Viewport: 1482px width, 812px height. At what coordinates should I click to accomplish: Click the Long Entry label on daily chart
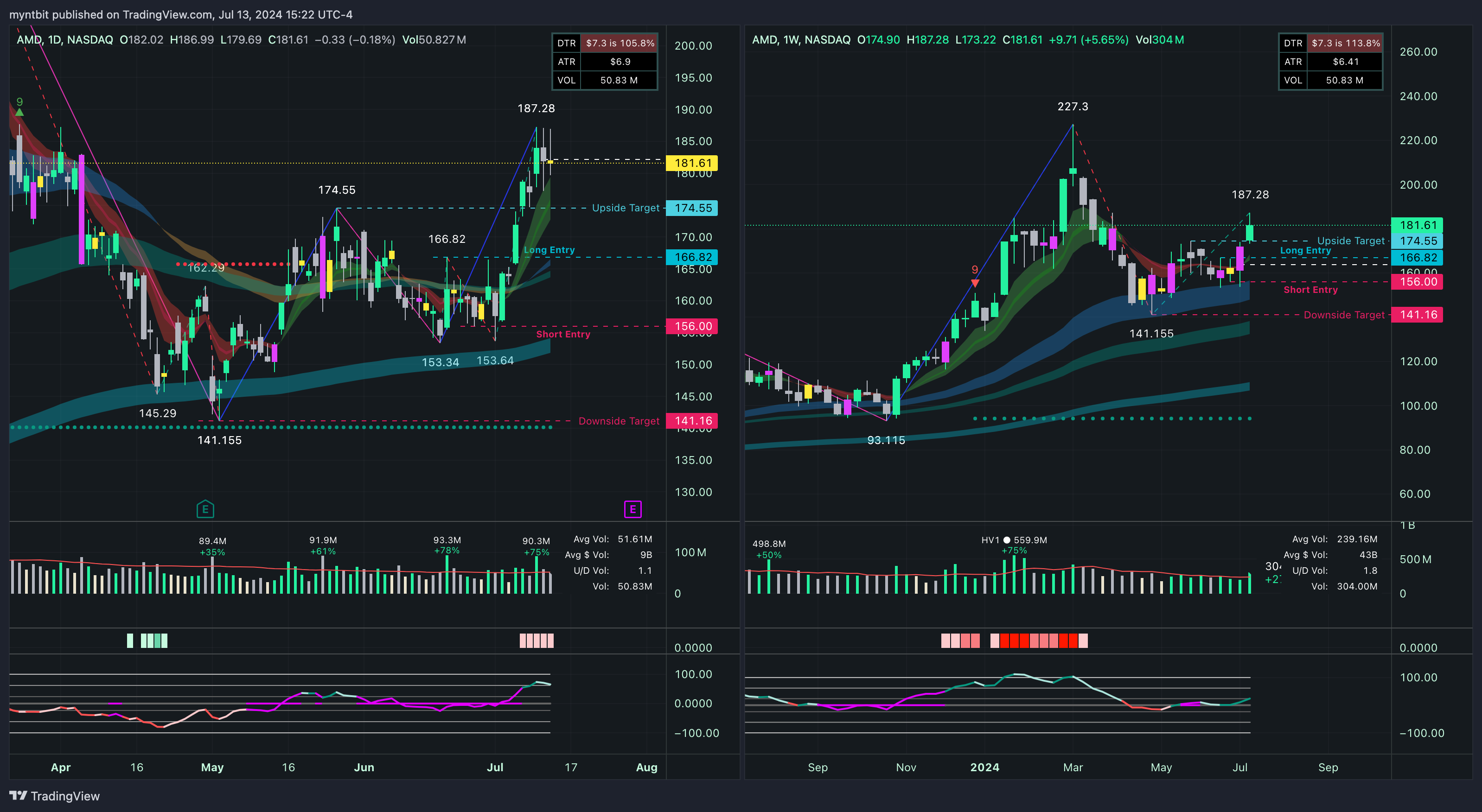549,250
